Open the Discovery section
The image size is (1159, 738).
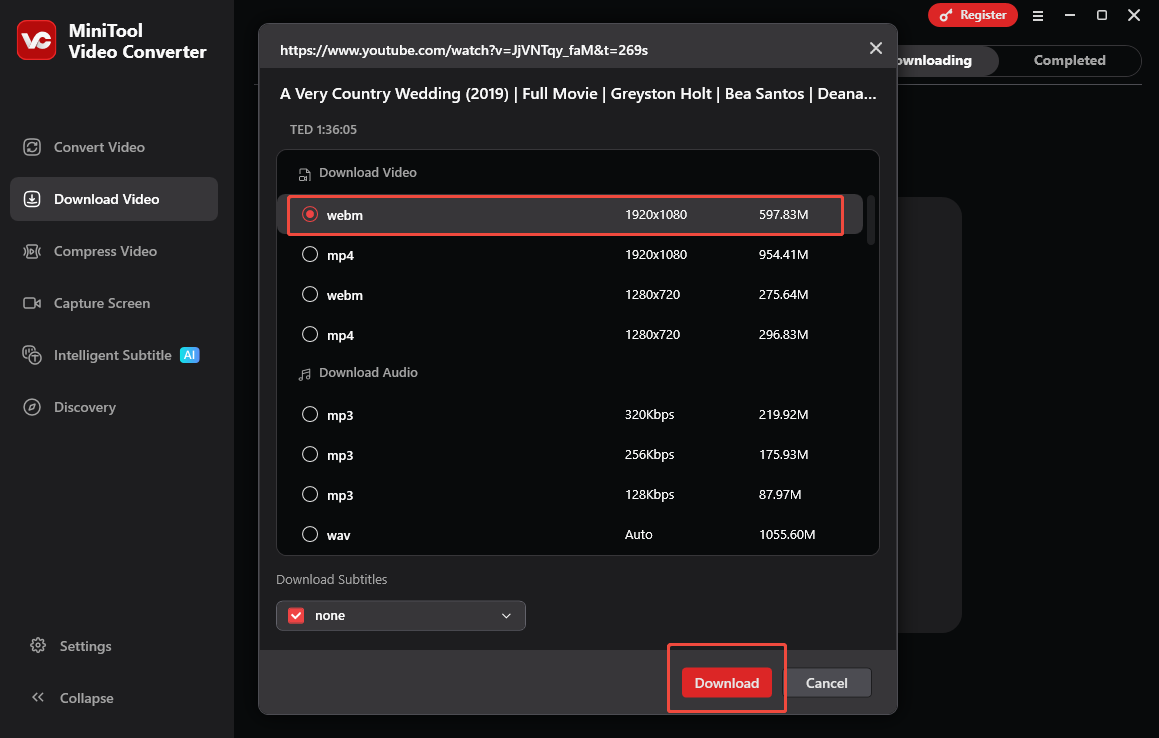(85, 407)
